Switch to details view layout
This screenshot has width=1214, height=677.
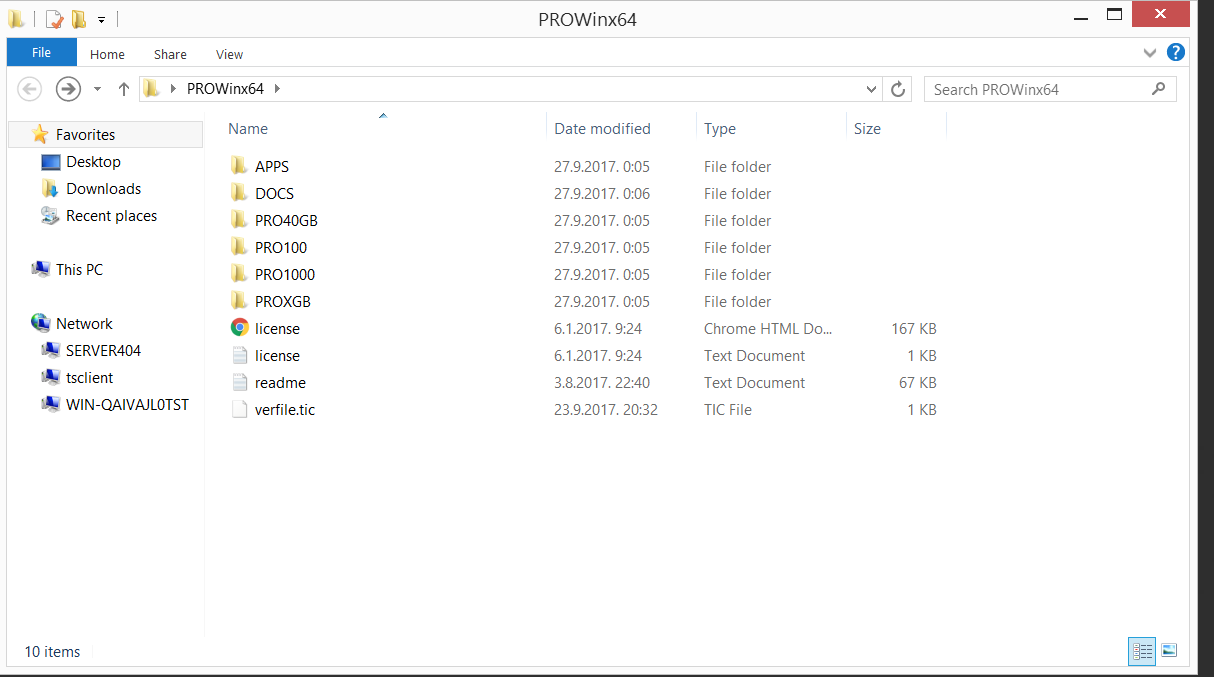point(1142,651)
